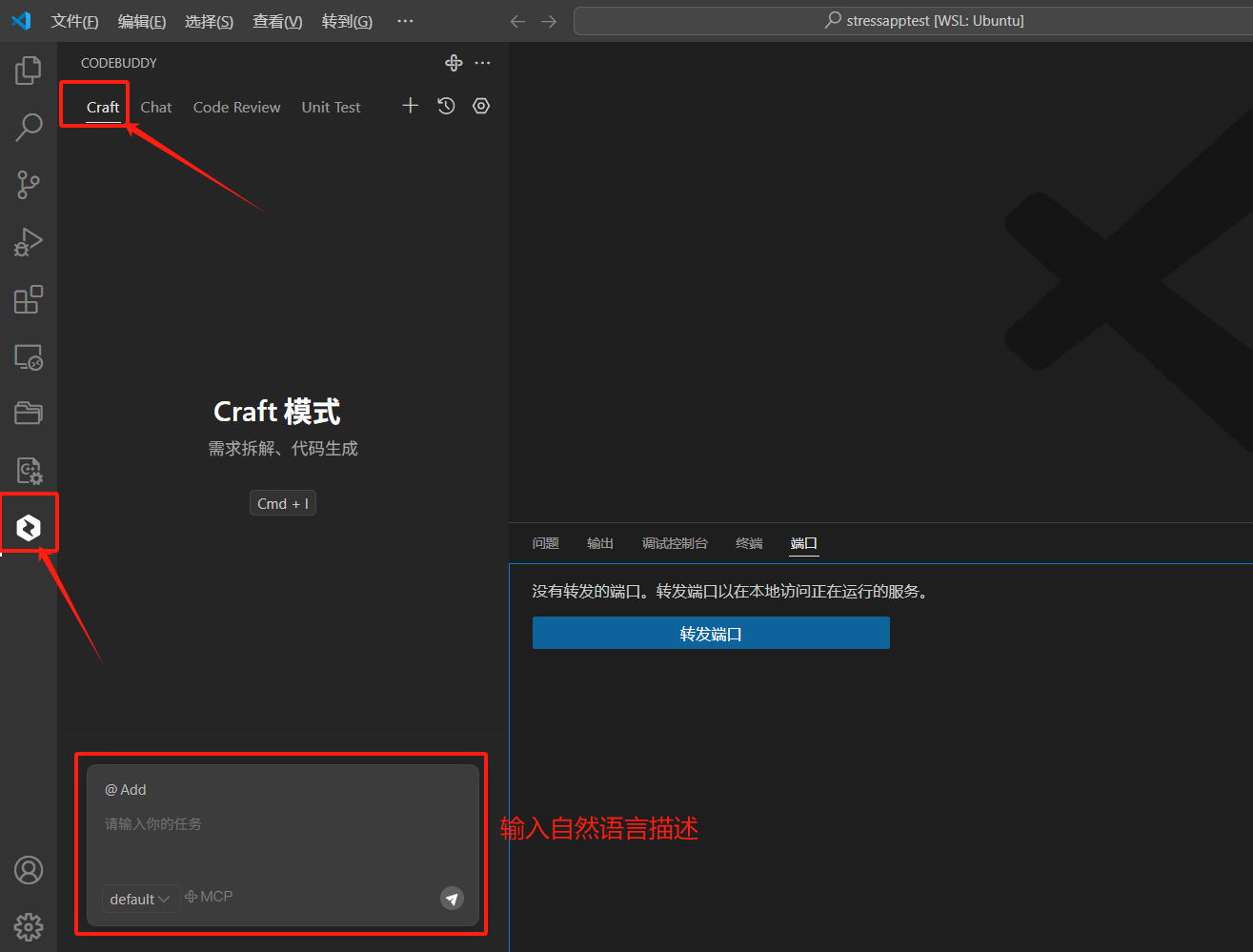Open the Accounts menu icon
The image size is (1253, 952).
[29, 870]
